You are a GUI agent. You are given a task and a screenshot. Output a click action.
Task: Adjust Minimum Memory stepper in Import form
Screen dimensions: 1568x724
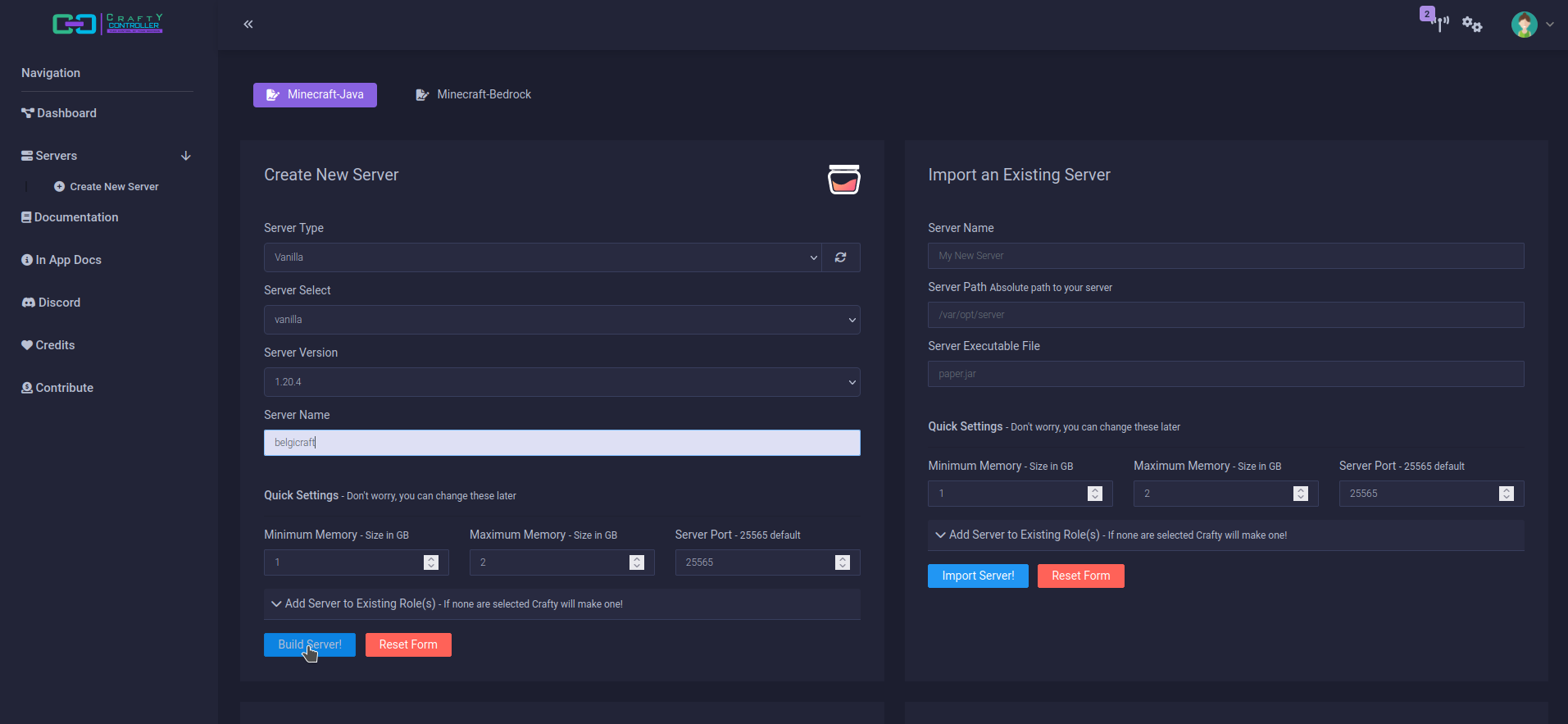coord(1095,494)
